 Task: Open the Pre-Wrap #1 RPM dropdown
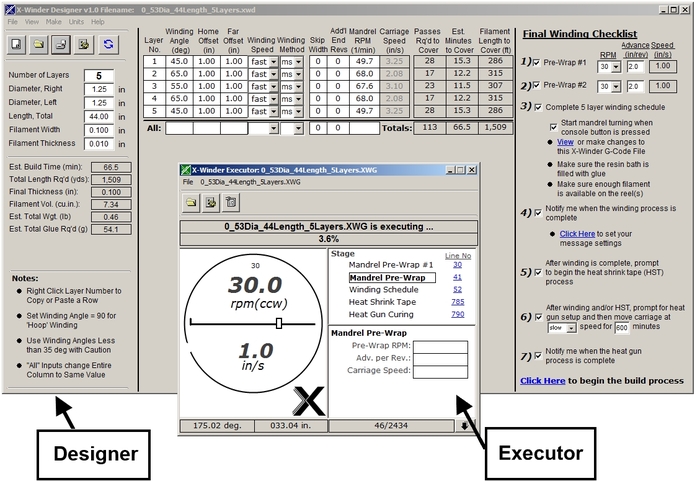pyautogui.click(x=616, y=67)
